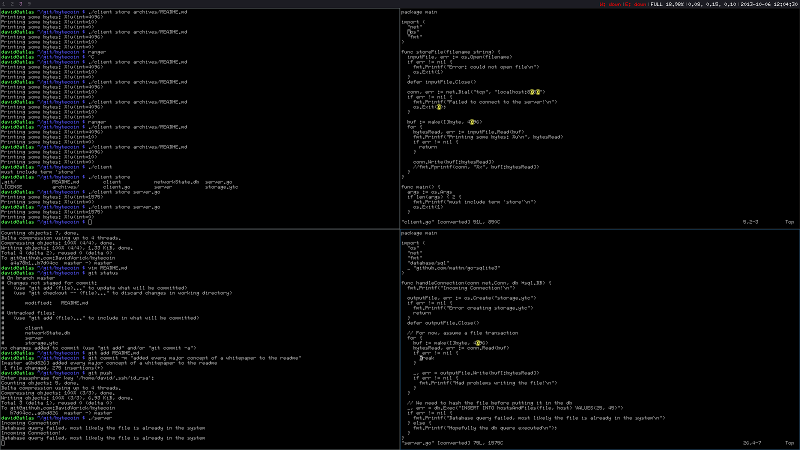Click 'client.go' in the file listing
This screenshot has width=800, height=450.
[x=116, y=187]
